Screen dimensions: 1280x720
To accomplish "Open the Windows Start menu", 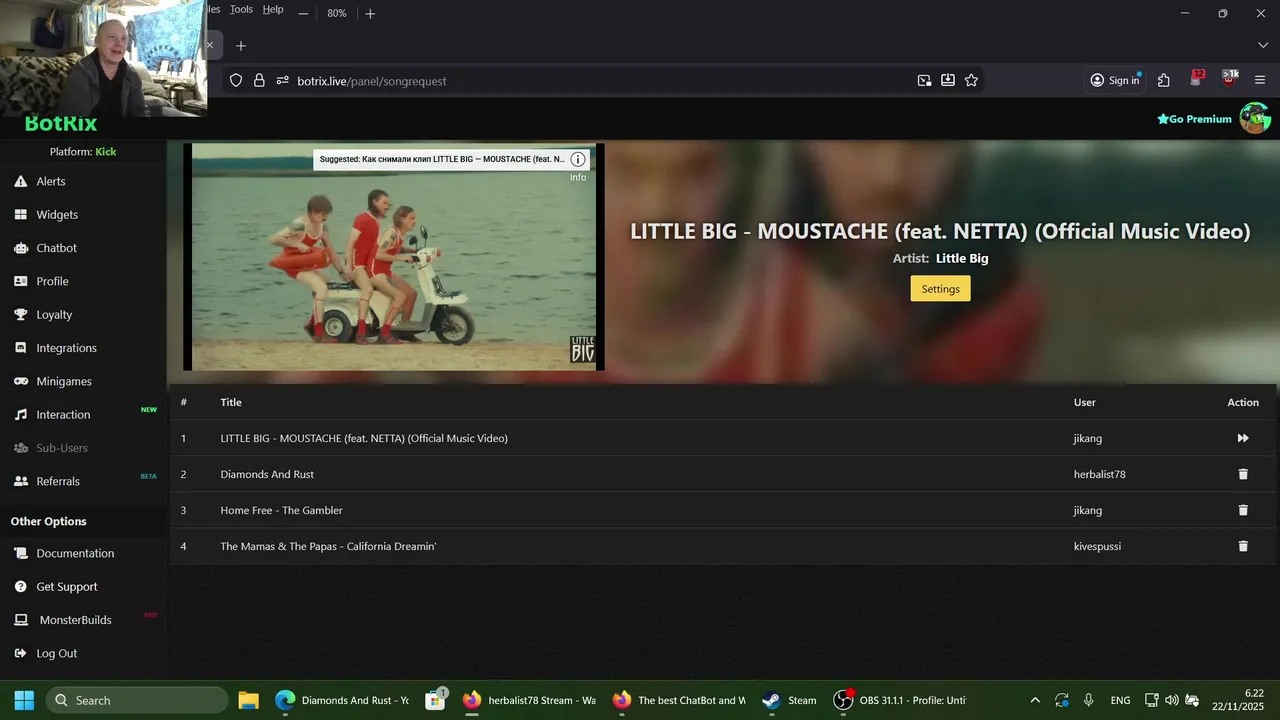I will tap(24, 700).
